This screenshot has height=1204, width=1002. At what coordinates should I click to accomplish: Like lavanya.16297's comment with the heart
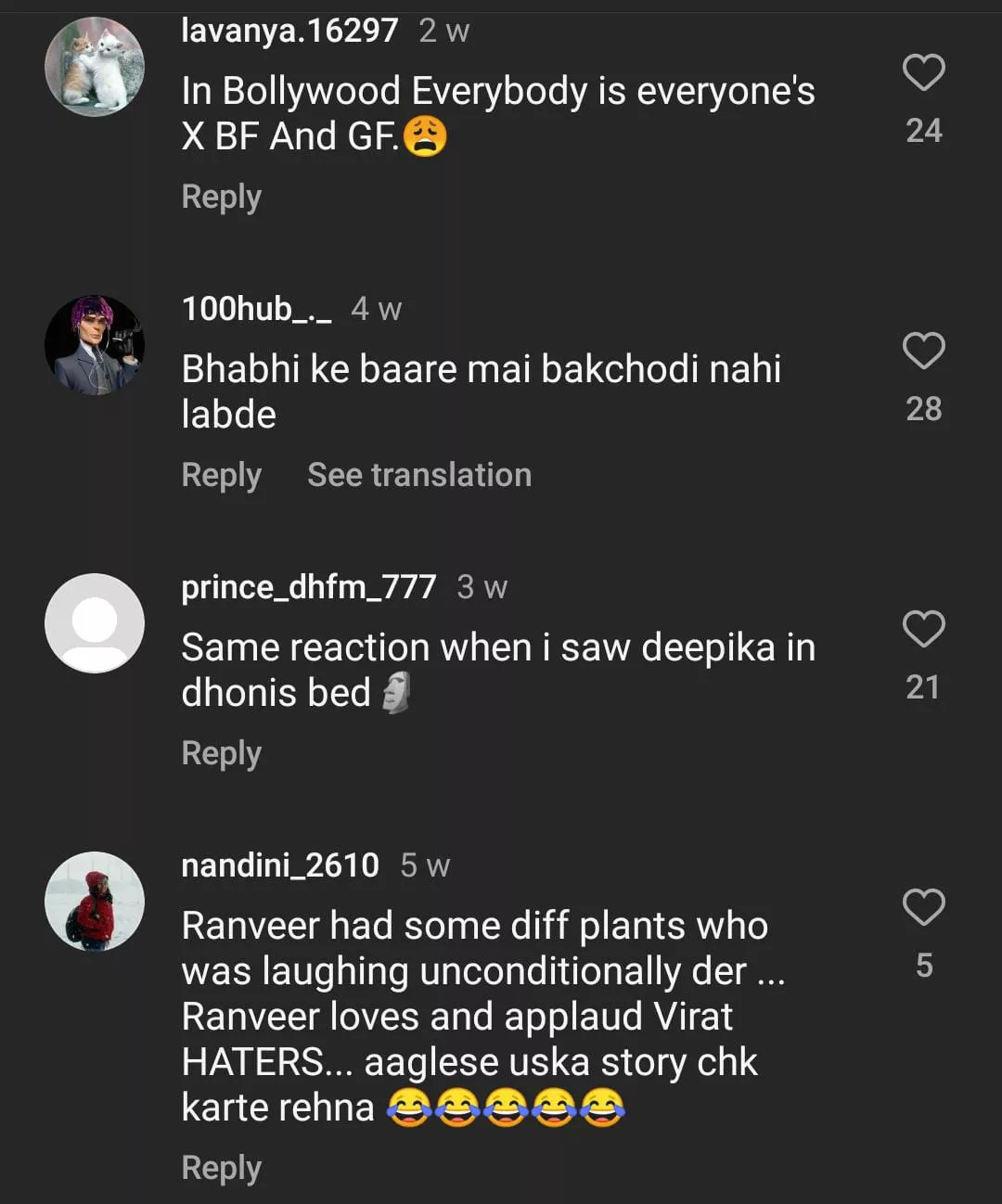[923, 72]
